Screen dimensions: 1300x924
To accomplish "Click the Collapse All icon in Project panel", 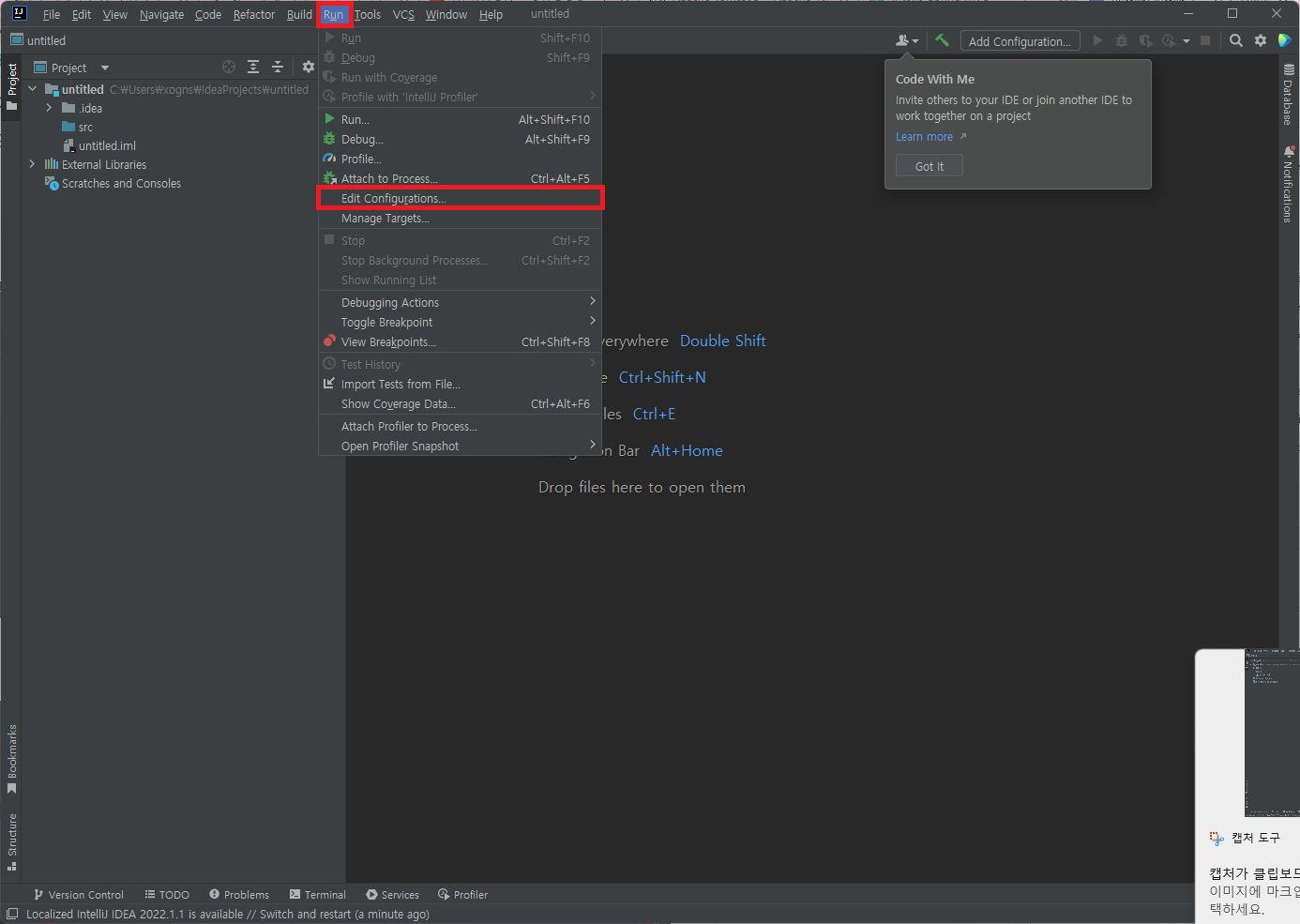I will click(278, 67).
